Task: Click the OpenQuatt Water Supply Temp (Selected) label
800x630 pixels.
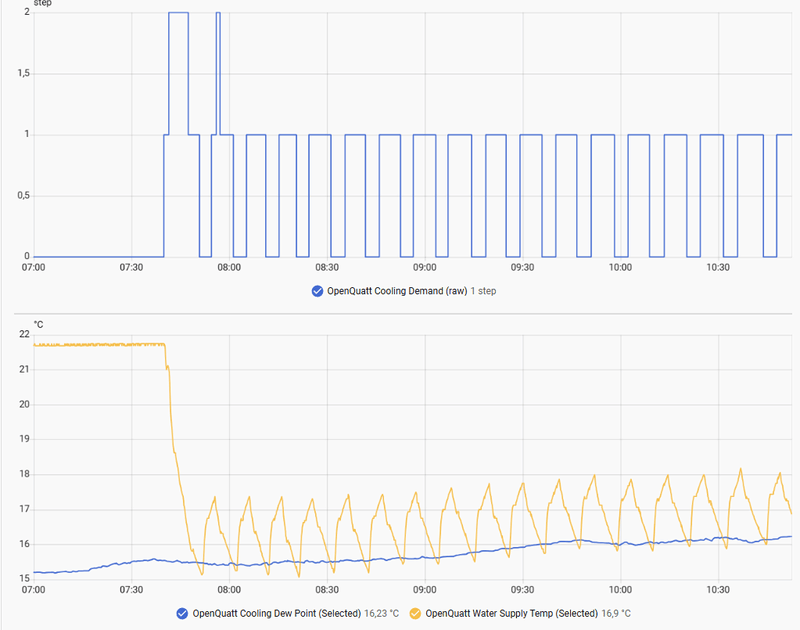Action: [x=512, y=614]
